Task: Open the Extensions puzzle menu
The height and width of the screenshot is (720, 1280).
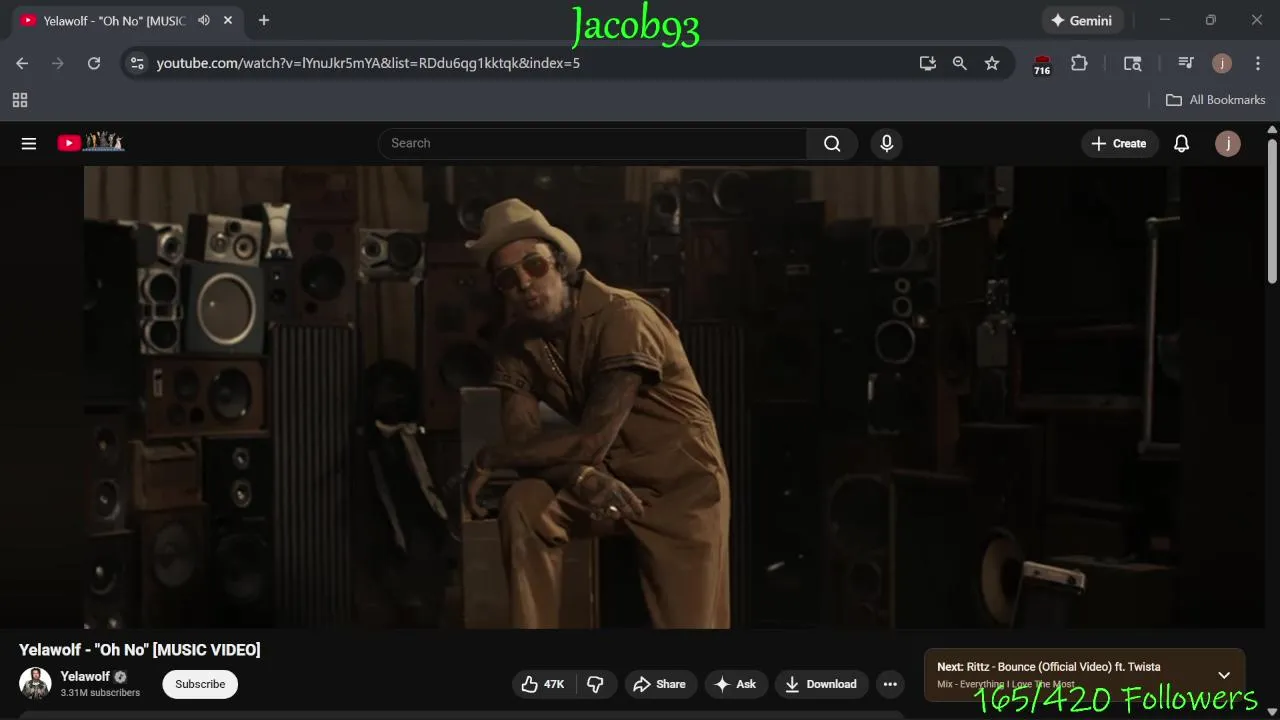Action: click(1079, 63)
